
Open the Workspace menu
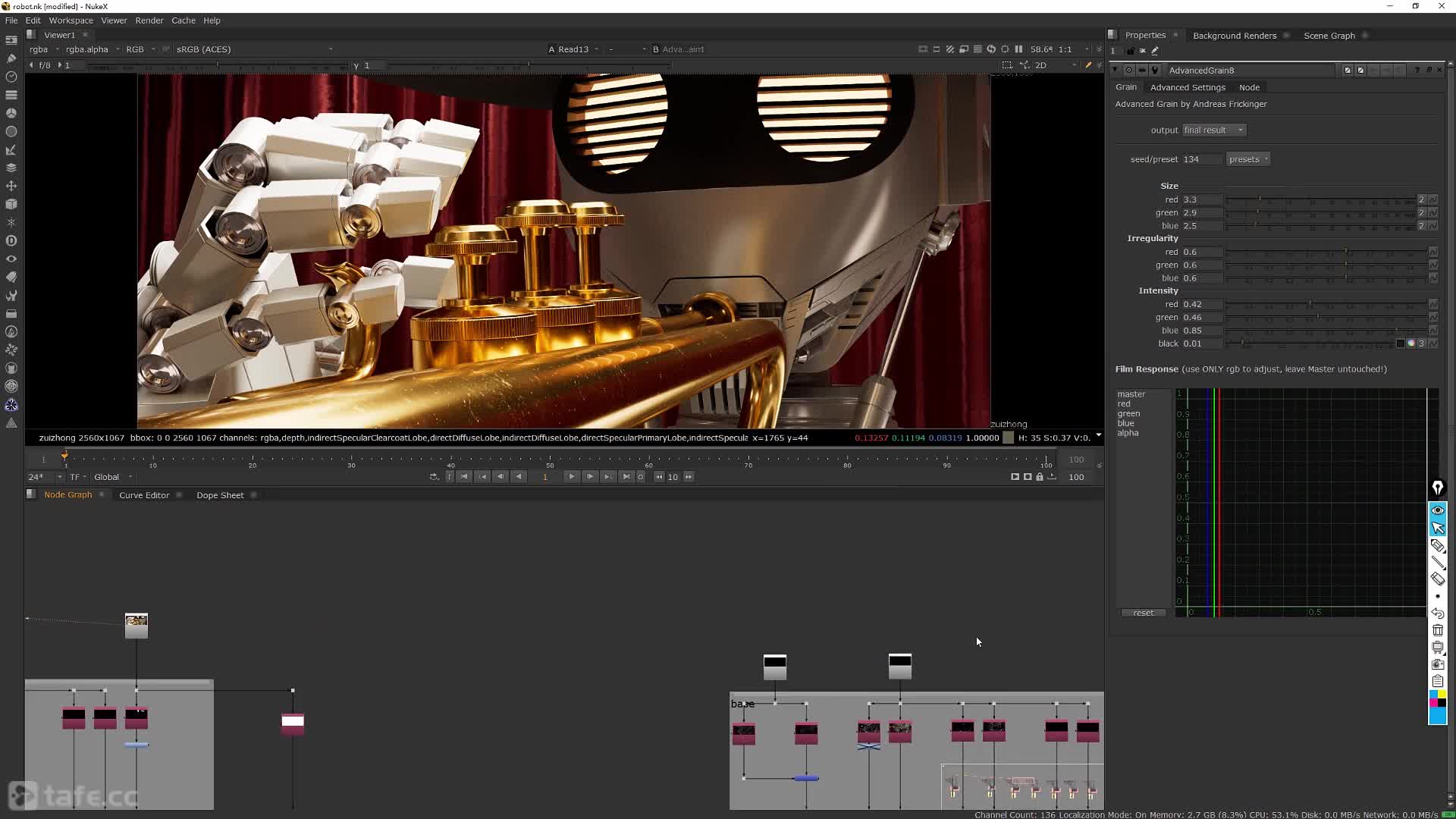tap(71, 20)
